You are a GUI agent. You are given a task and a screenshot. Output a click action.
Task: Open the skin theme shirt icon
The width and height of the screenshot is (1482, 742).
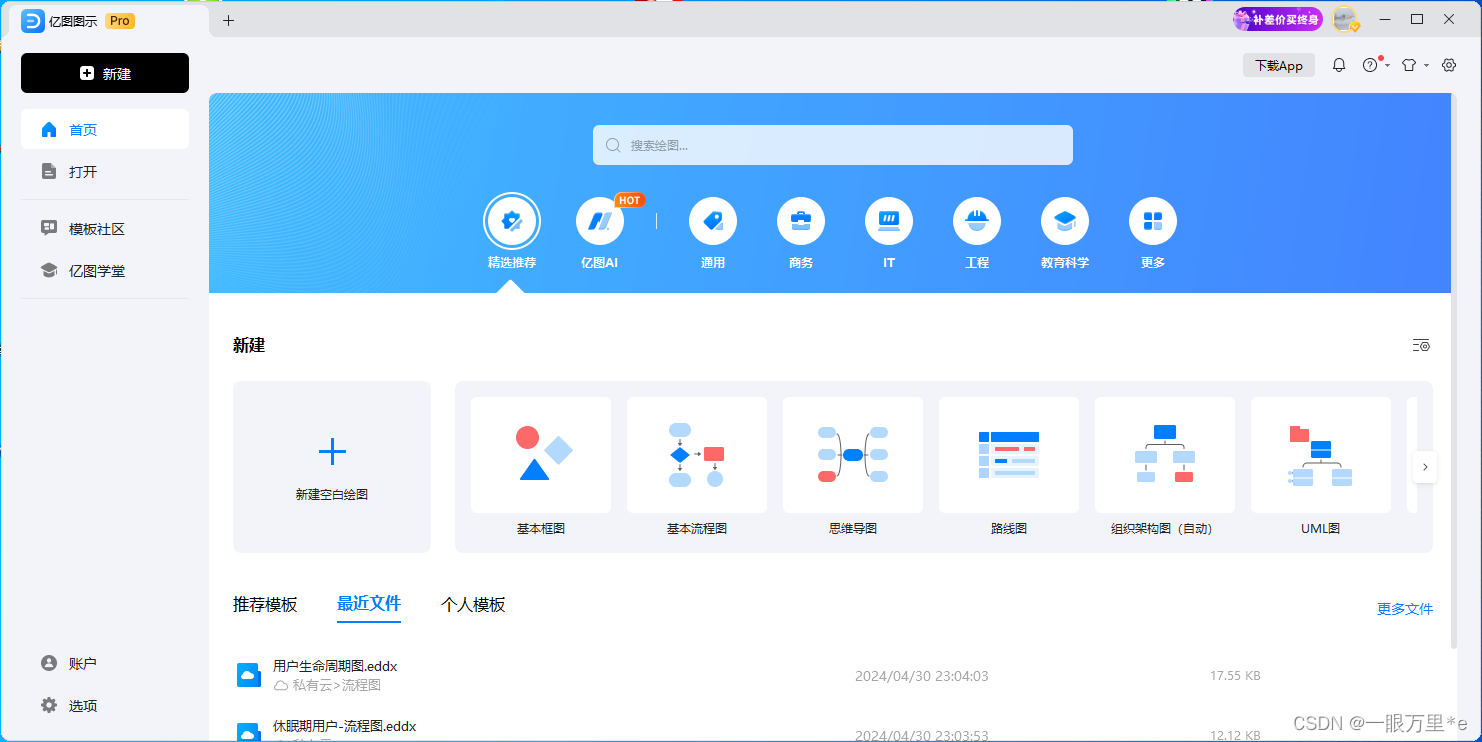click(x=1409, y=65)
